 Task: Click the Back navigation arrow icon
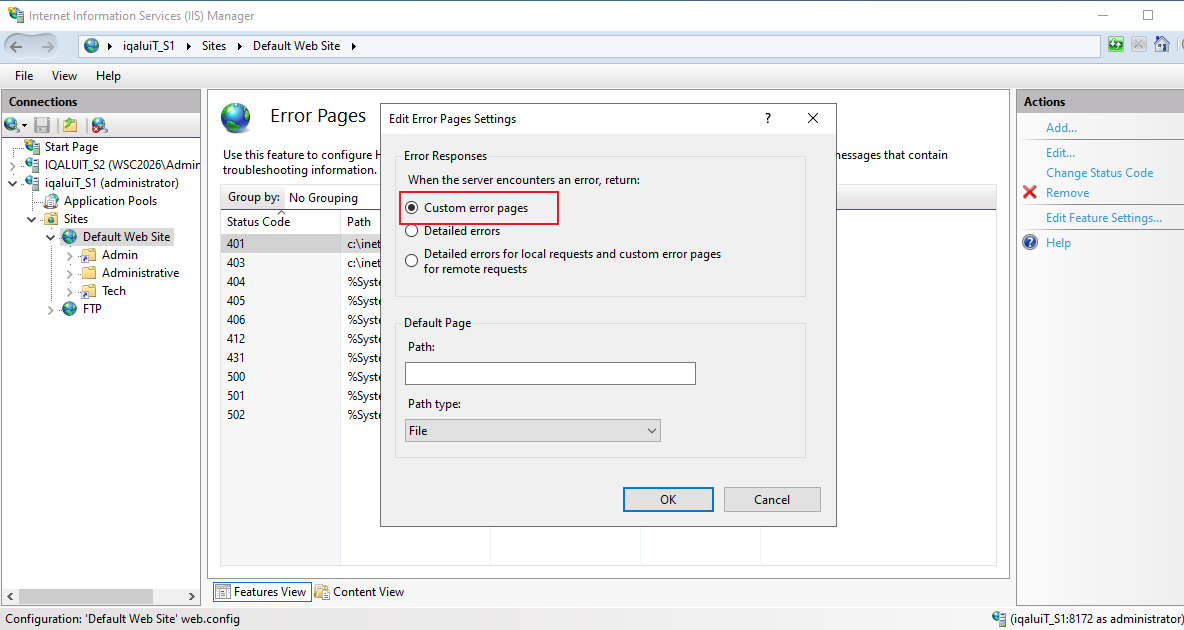pyautogui.click(x=17, y=46)
